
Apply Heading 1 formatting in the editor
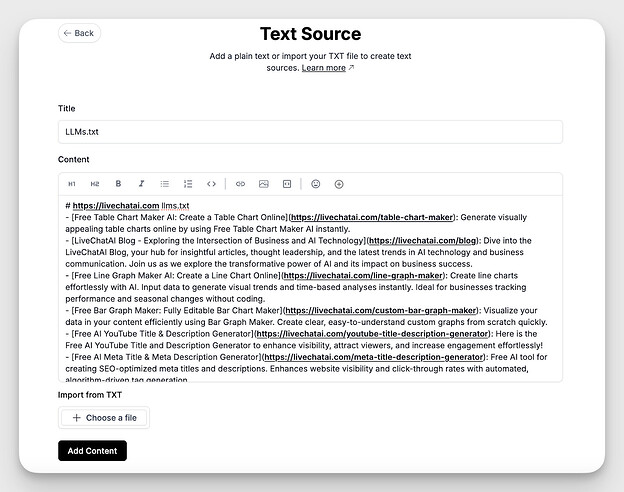pyautogui.click(x=72, y=184)
